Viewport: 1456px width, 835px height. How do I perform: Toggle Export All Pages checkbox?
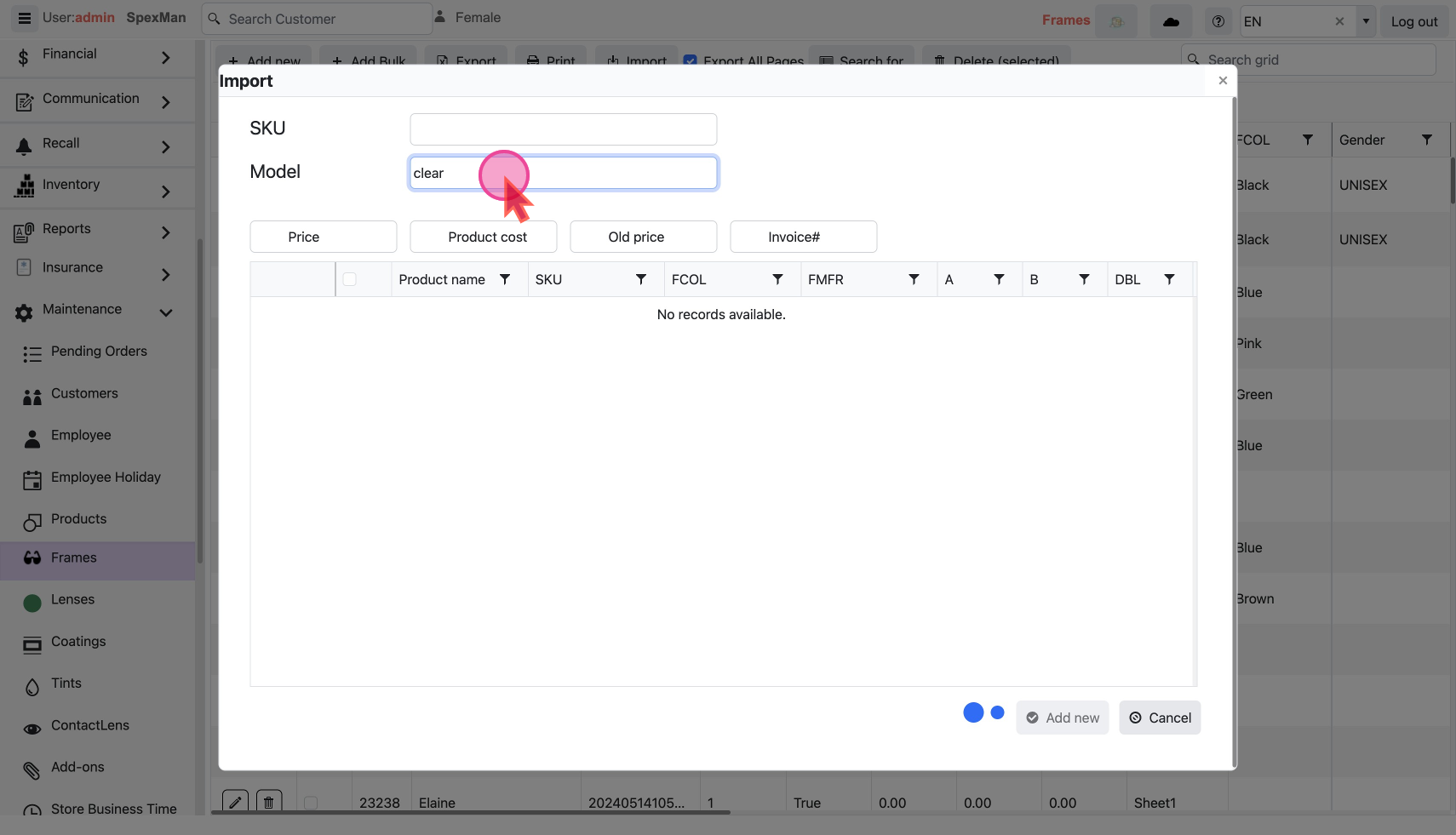pos(691,60)
